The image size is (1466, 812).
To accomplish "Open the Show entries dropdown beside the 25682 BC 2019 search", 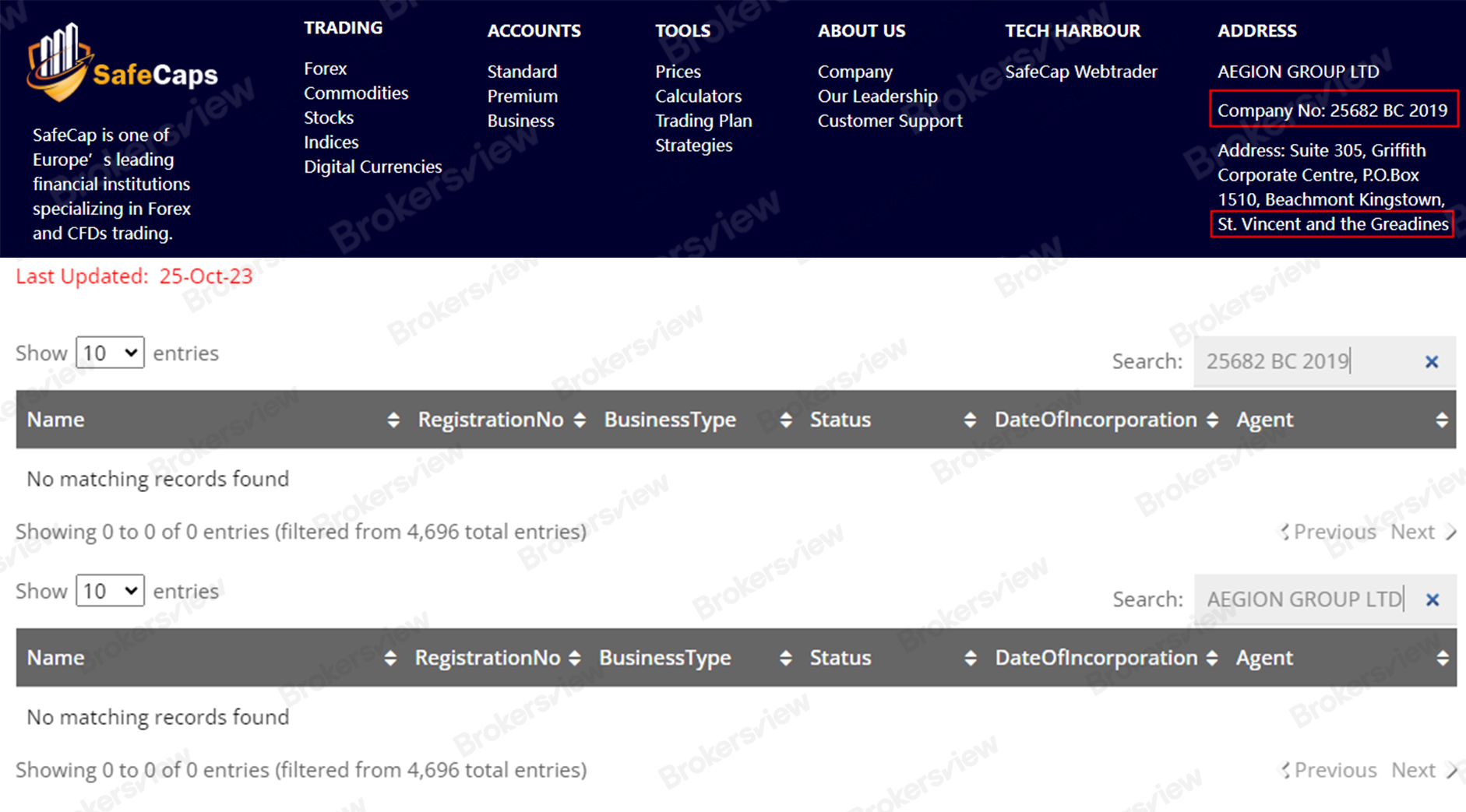I will pos(110,353).
